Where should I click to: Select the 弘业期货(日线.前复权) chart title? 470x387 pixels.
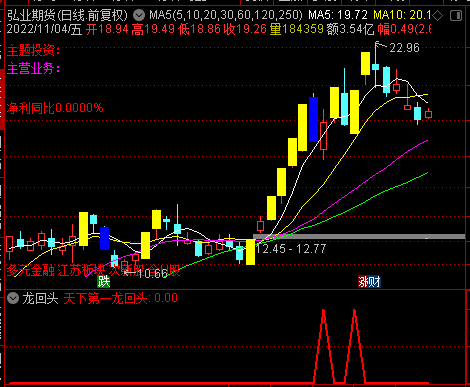[67, 15]
